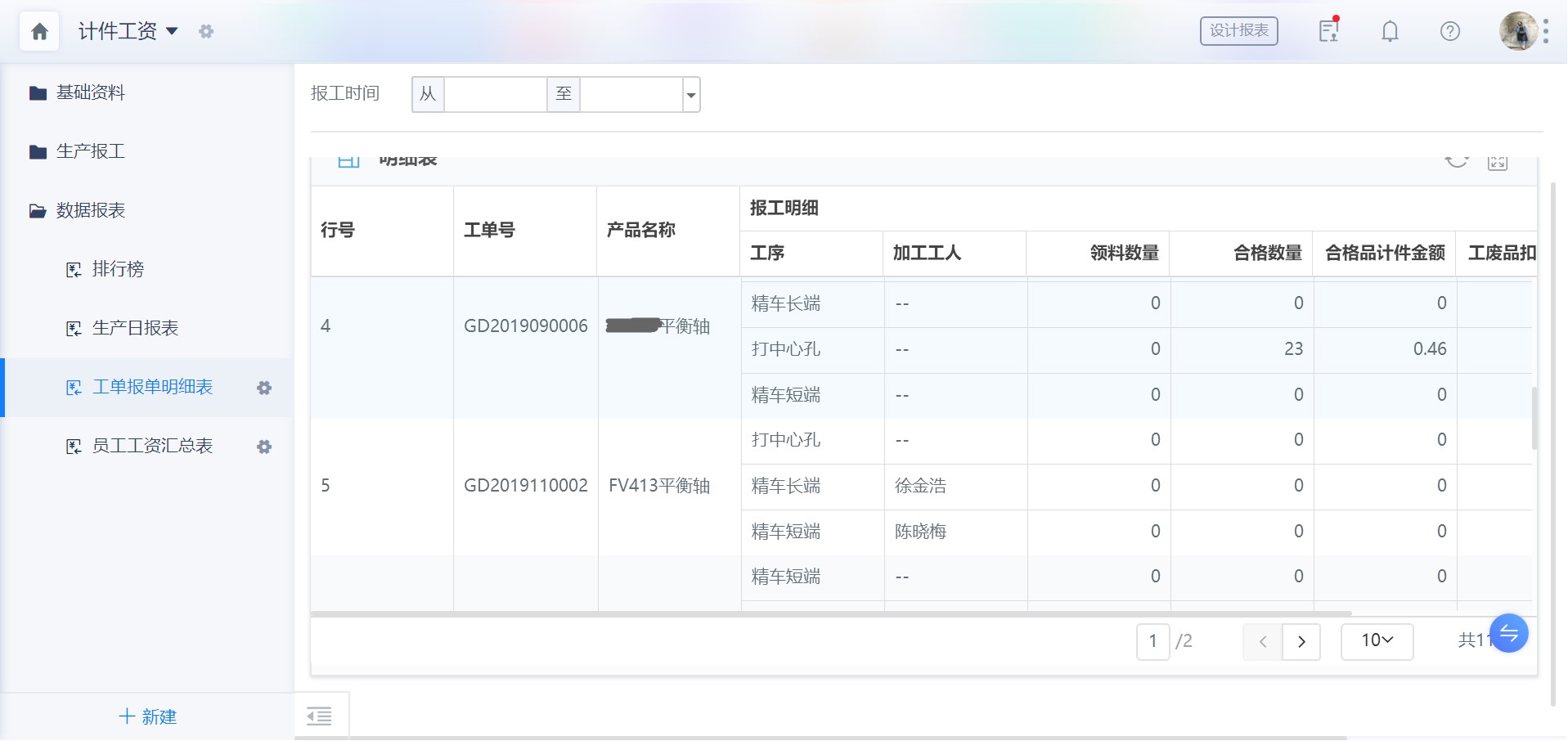
Task: Go to the previous page of results
Action: coord(1262,641)
